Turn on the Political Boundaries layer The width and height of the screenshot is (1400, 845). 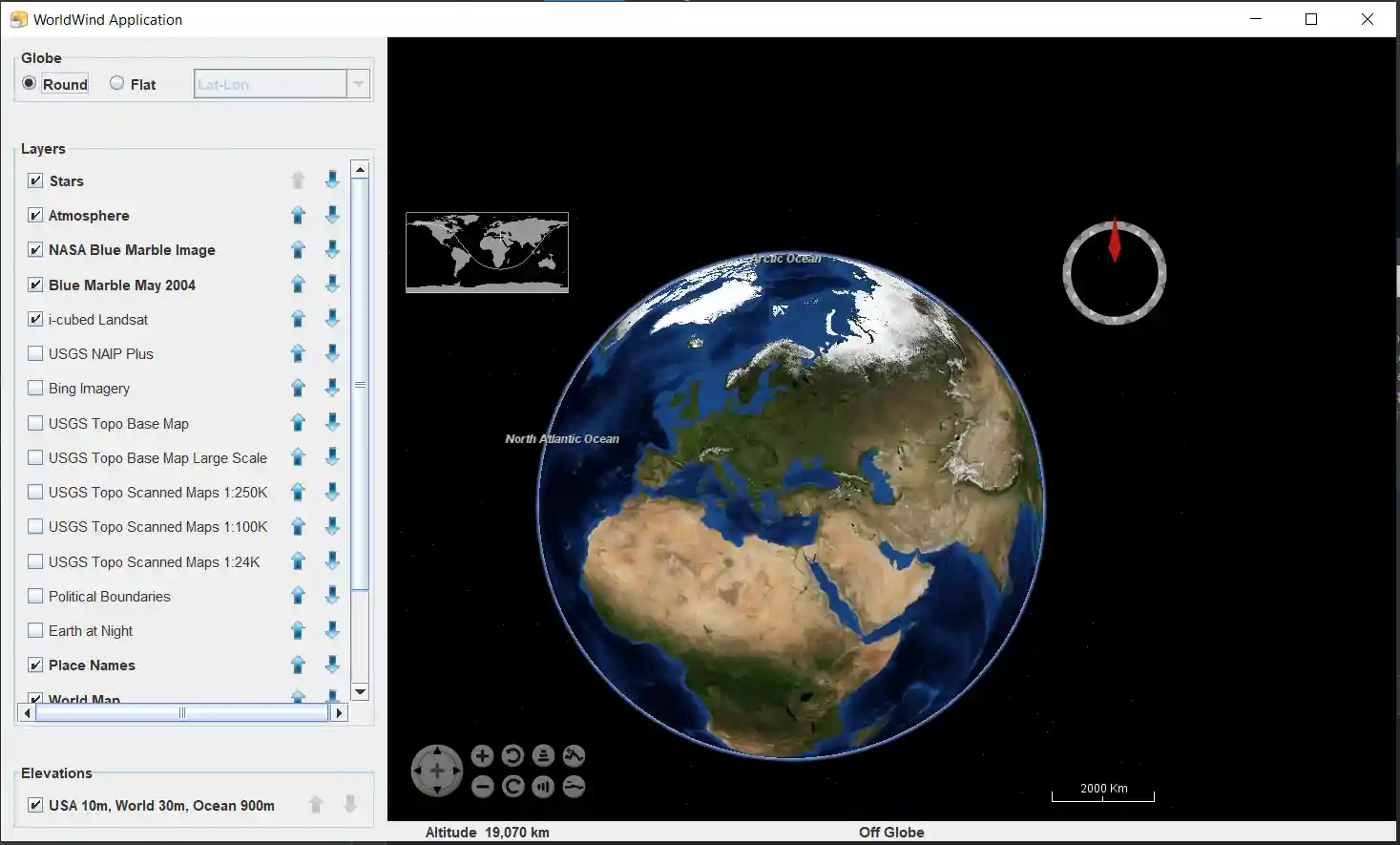click(35, 597)
